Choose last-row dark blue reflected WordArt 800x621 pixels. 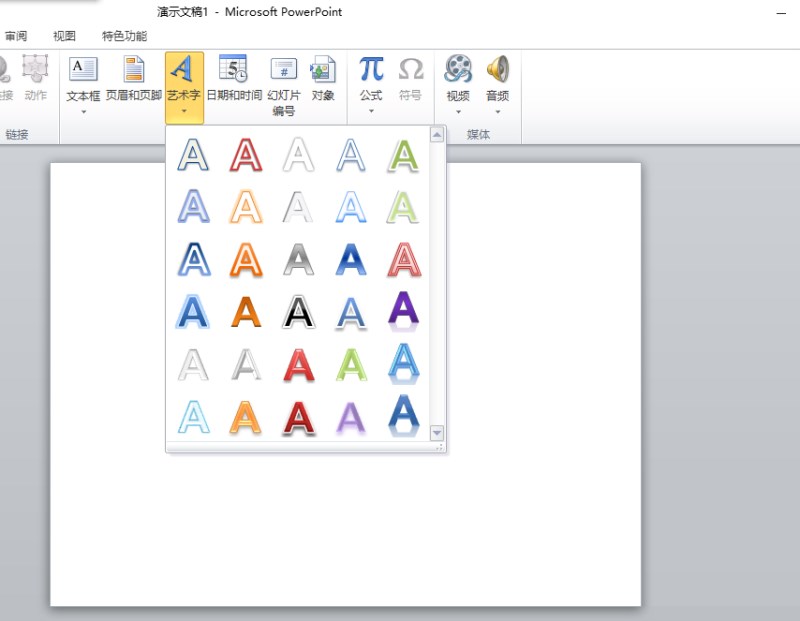[404, 416]
